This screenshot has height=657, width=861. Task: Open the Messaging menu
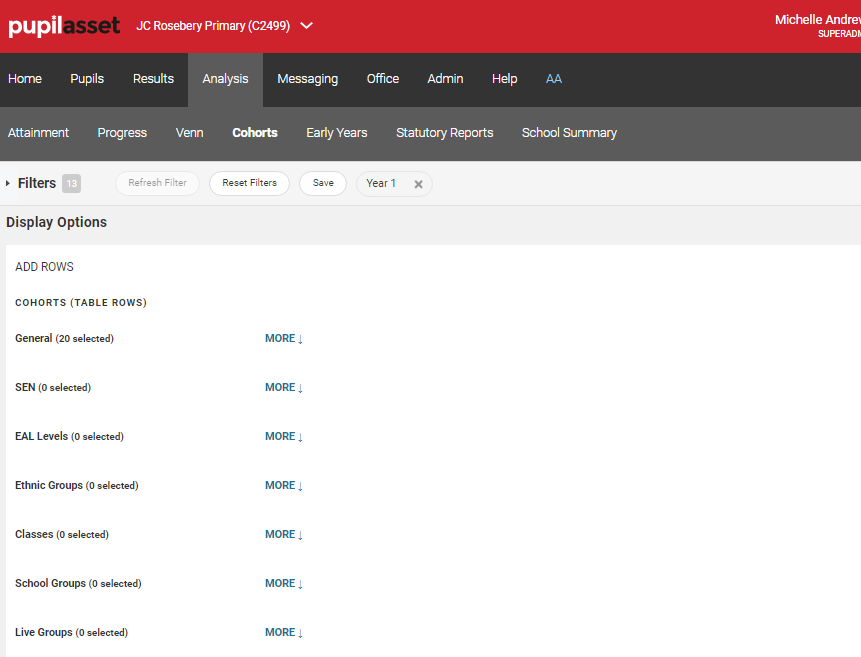click(x=307, y=79)
